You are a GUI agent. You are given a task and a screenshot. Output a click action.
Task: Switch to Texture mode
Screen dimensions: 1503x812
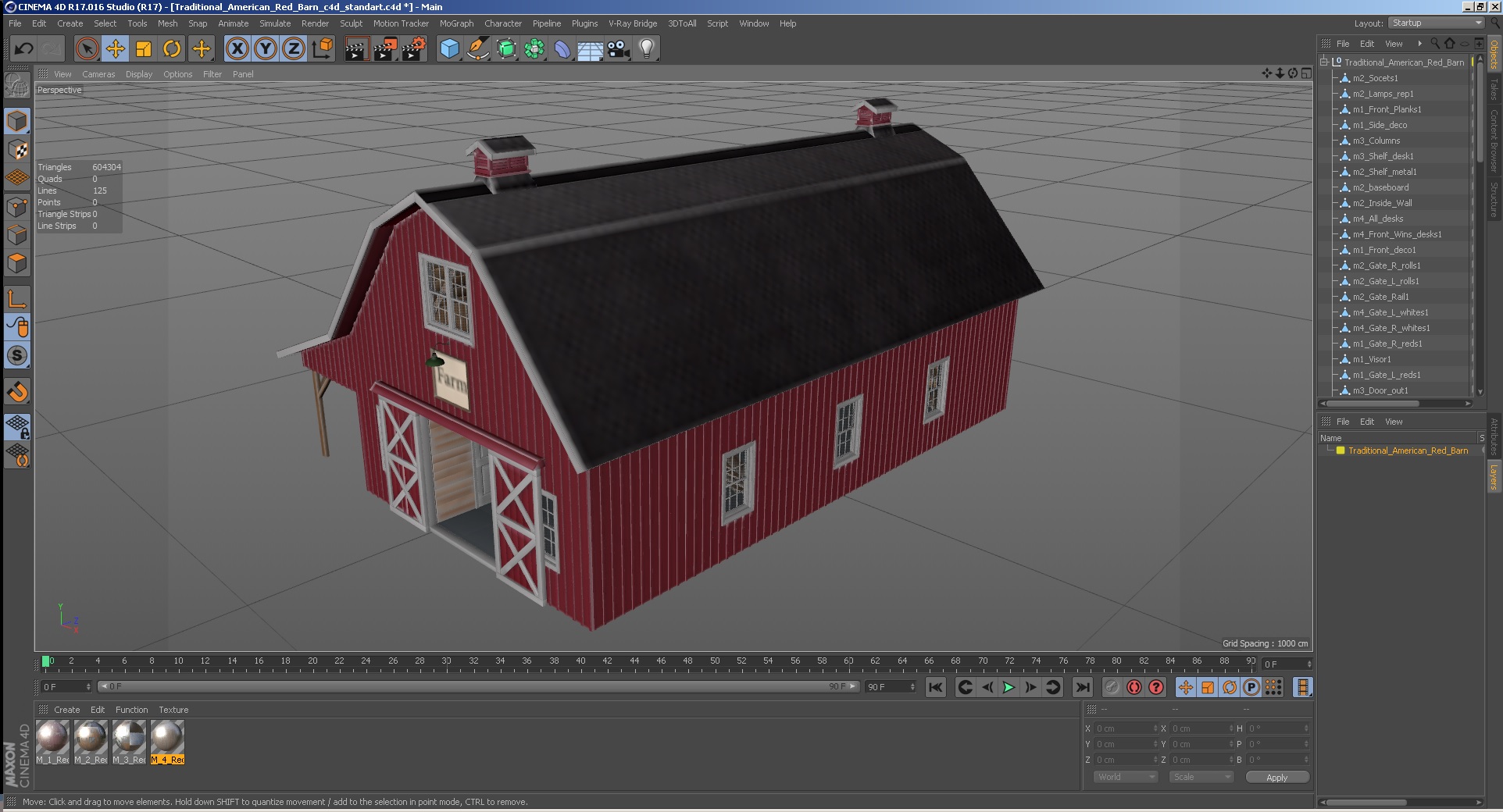[17, 149]
